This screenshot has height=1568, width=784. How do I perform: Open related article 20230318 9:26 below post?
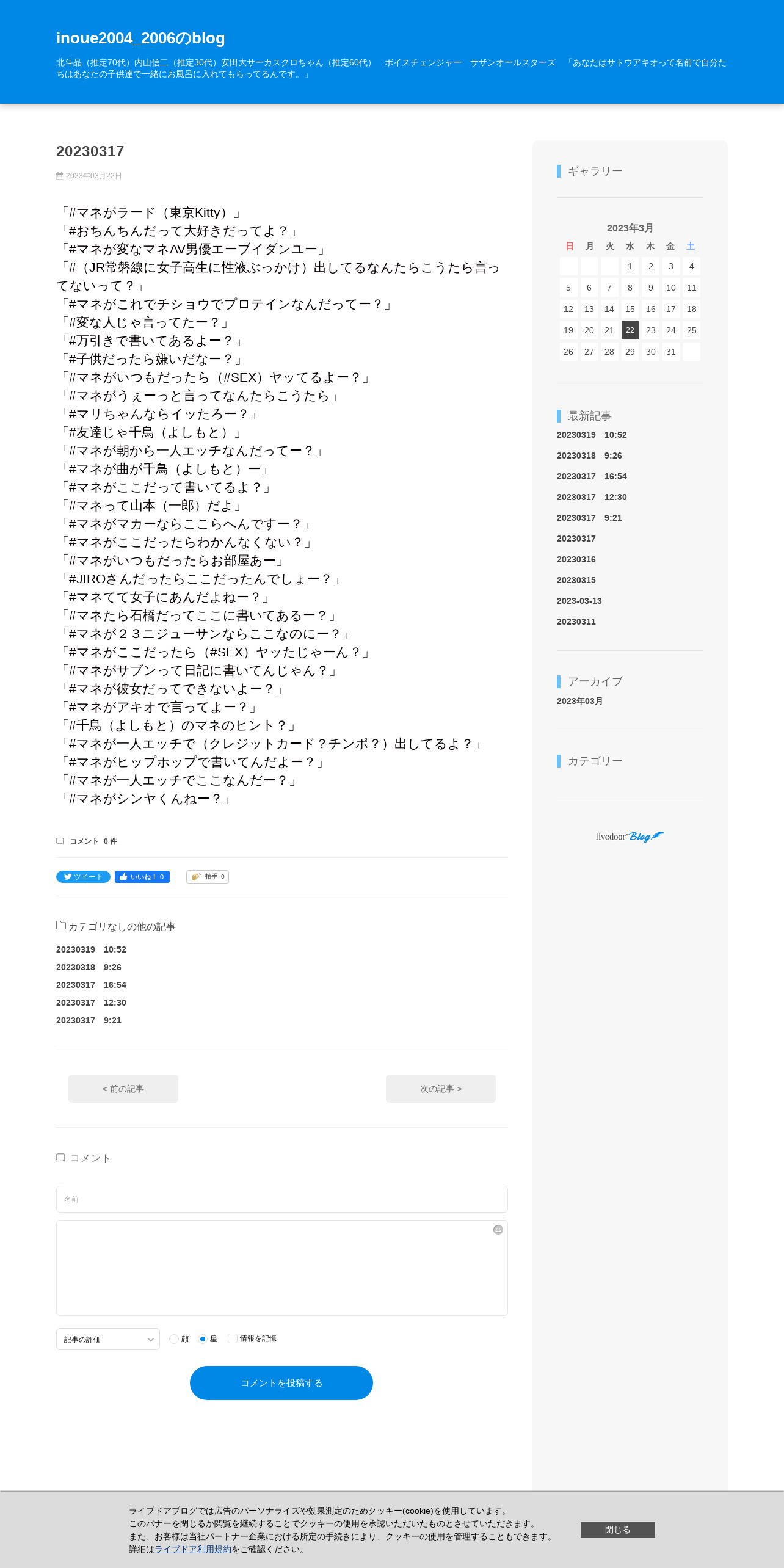tap(89, 967)
